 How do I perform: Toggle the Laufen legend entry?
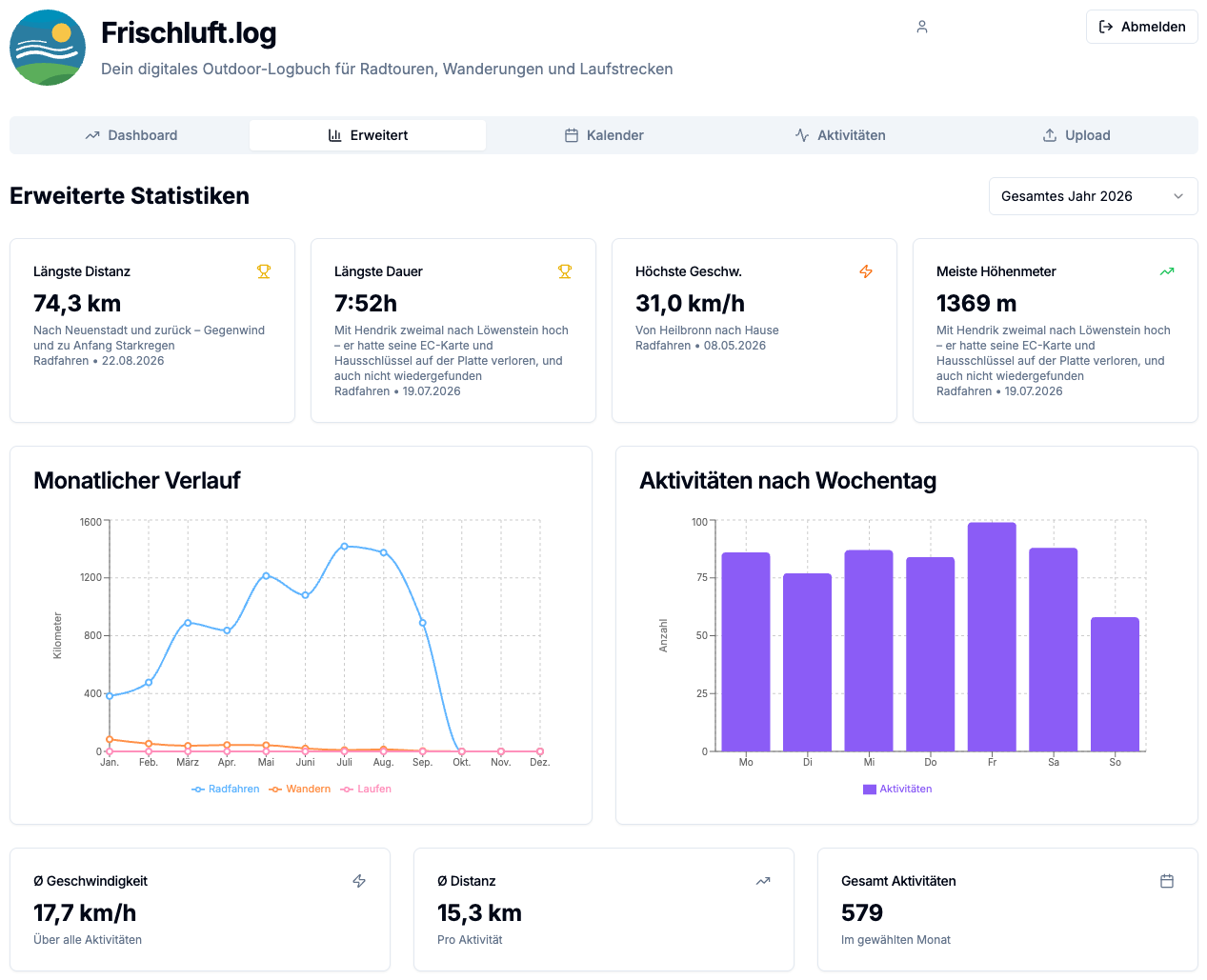tap(366, 789)
